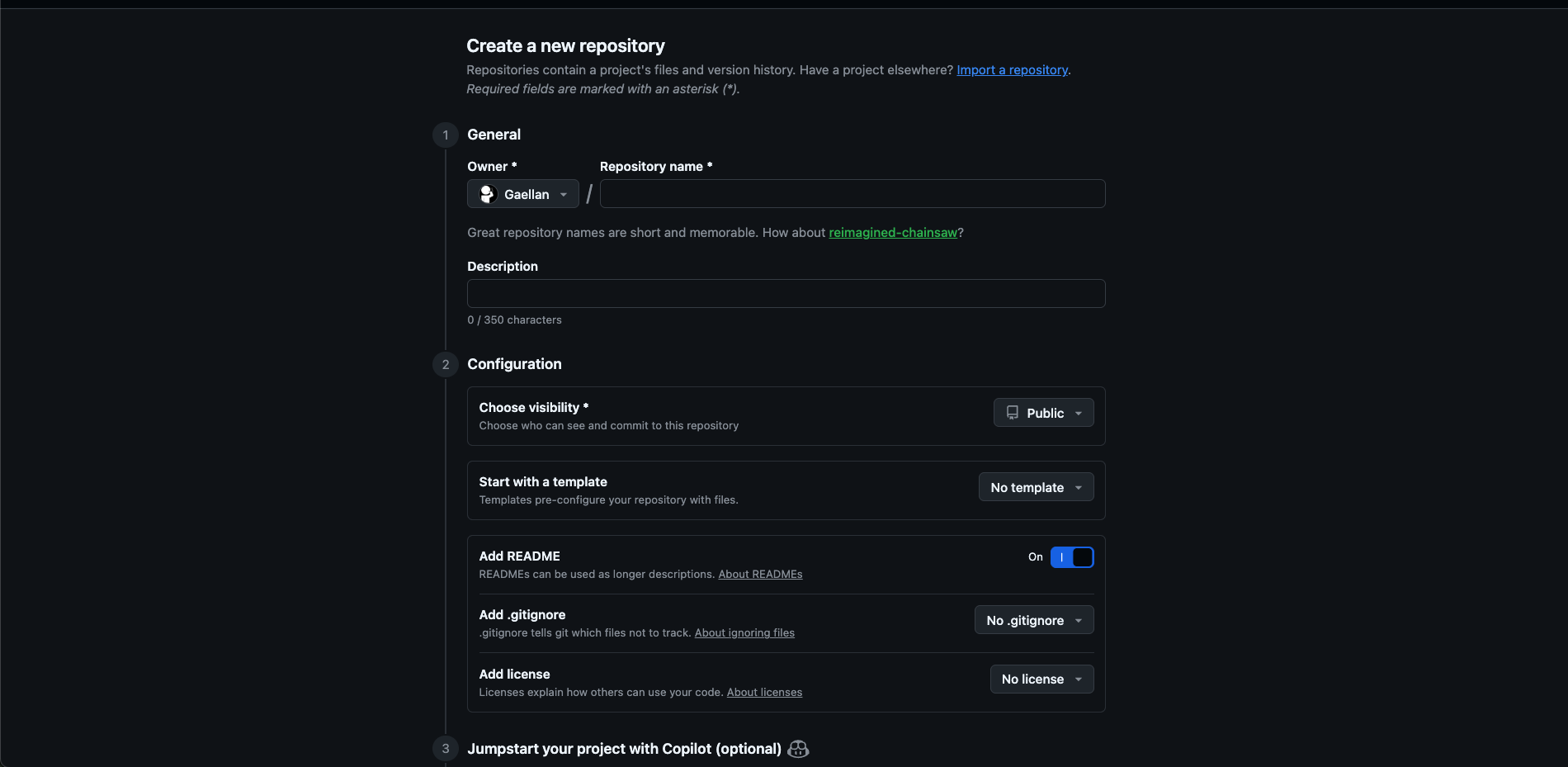Disable README creation for the repository

tap(1072, 557)
